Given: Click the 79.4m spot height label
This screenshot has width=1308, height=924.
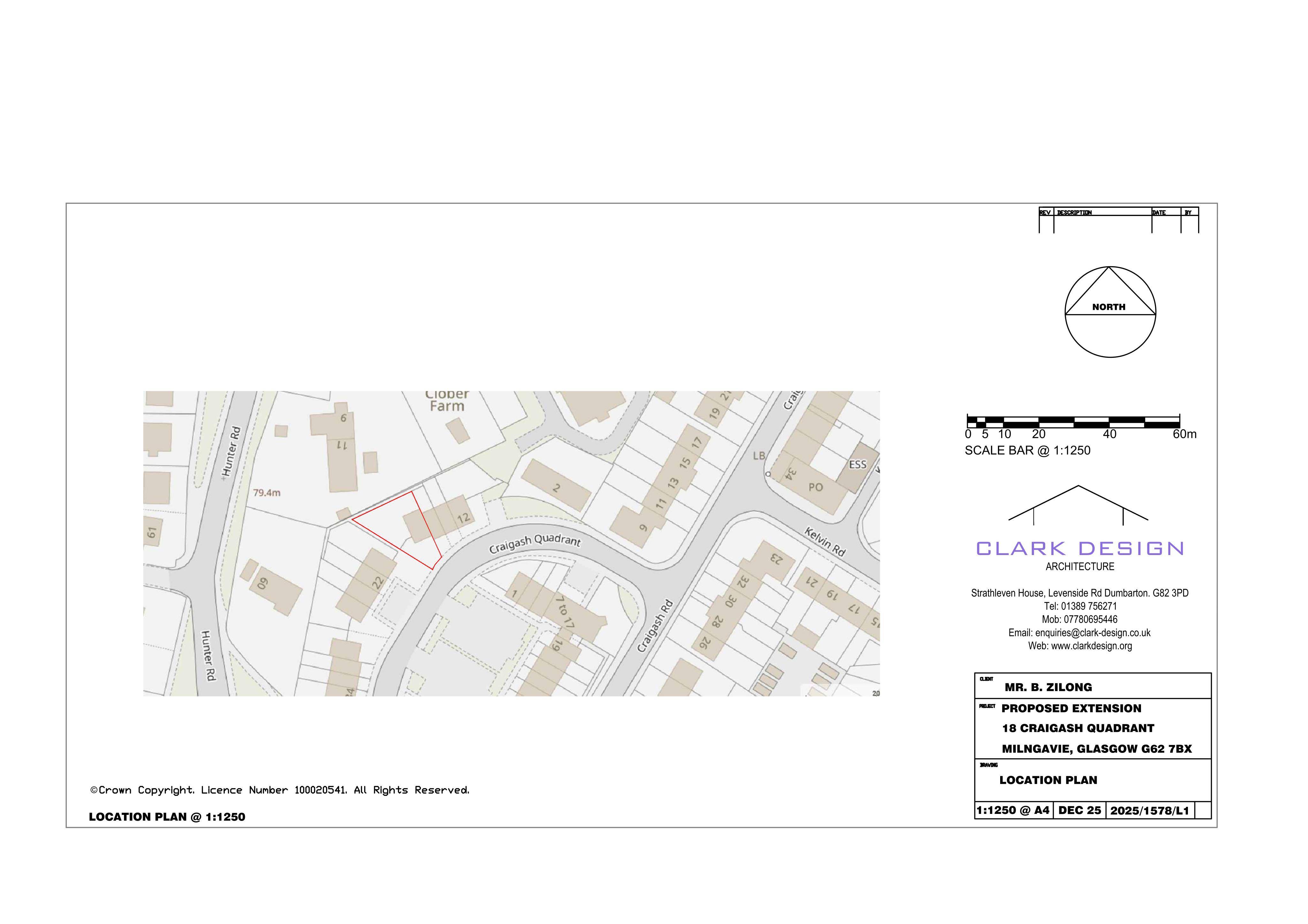Looking at the screenshot, I should pos(267,492).
